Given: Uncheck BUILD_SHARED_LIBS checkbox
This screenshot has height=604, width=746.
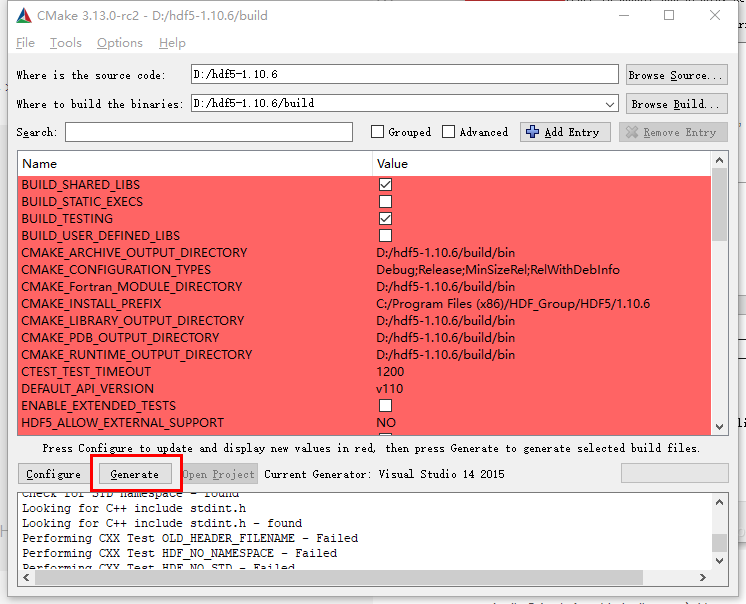Looking at the screenshot, I should click(385, 185).
